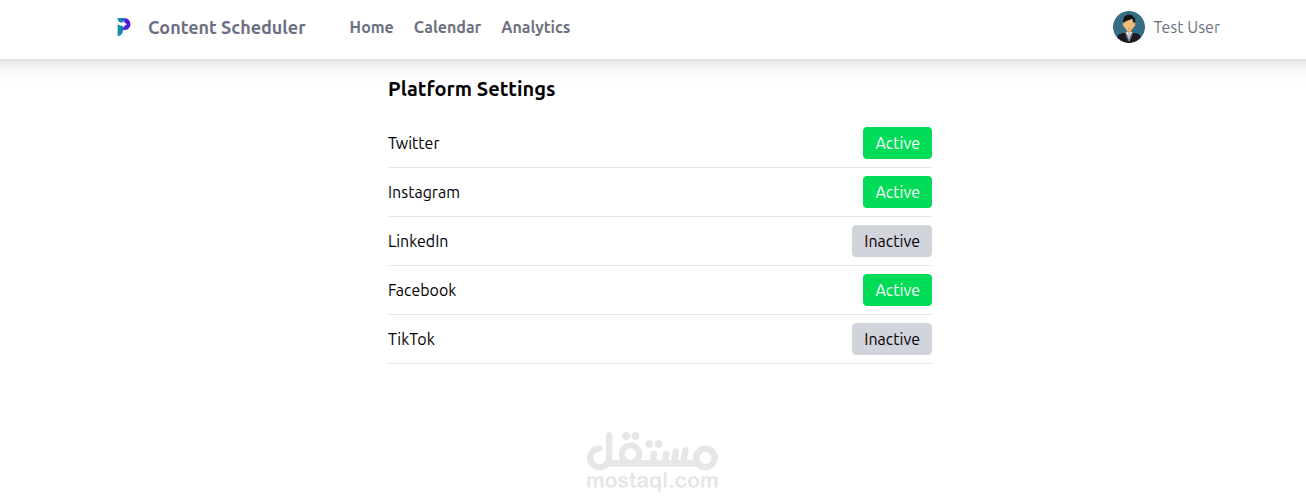Click the Content Scheduler logo icon
The width and height of the screenshot is (1306, 502).
pos(123,27)
